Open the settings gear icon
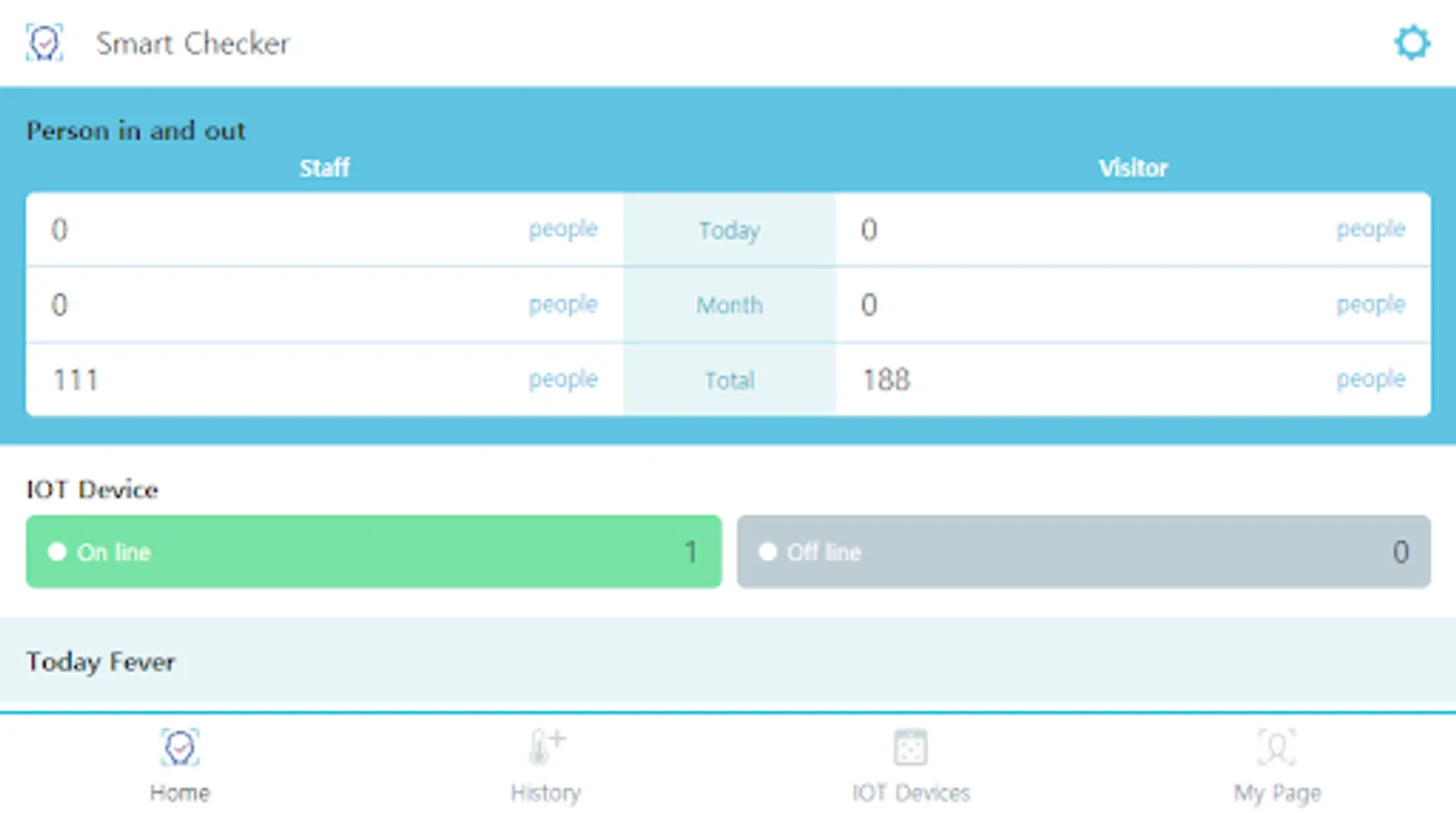Screen dimensions: 1456x813 point(1411,42)
